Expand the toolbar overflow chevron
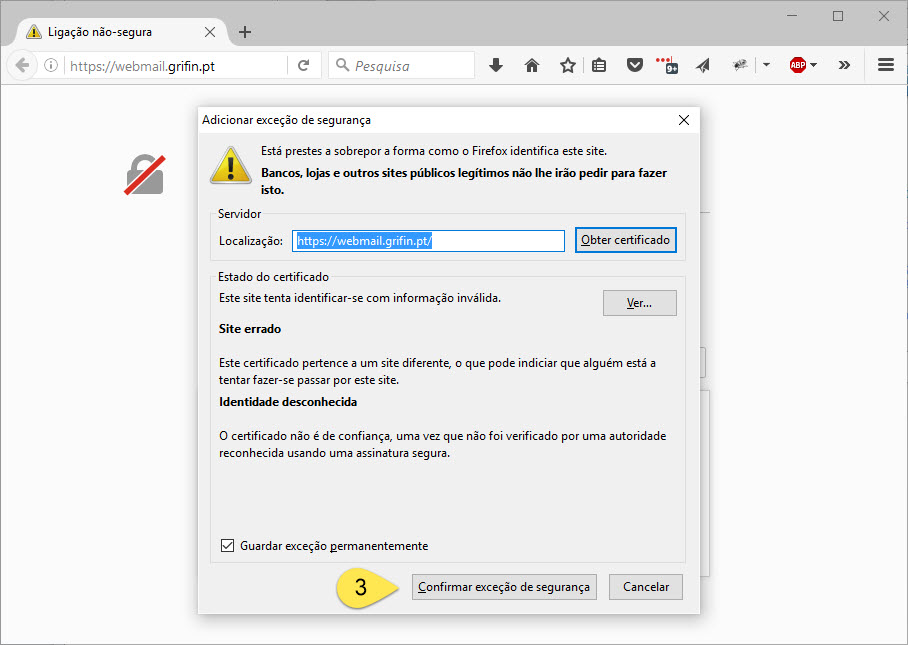908x645 pixels. pyautogui.click(x=844, y=65)
